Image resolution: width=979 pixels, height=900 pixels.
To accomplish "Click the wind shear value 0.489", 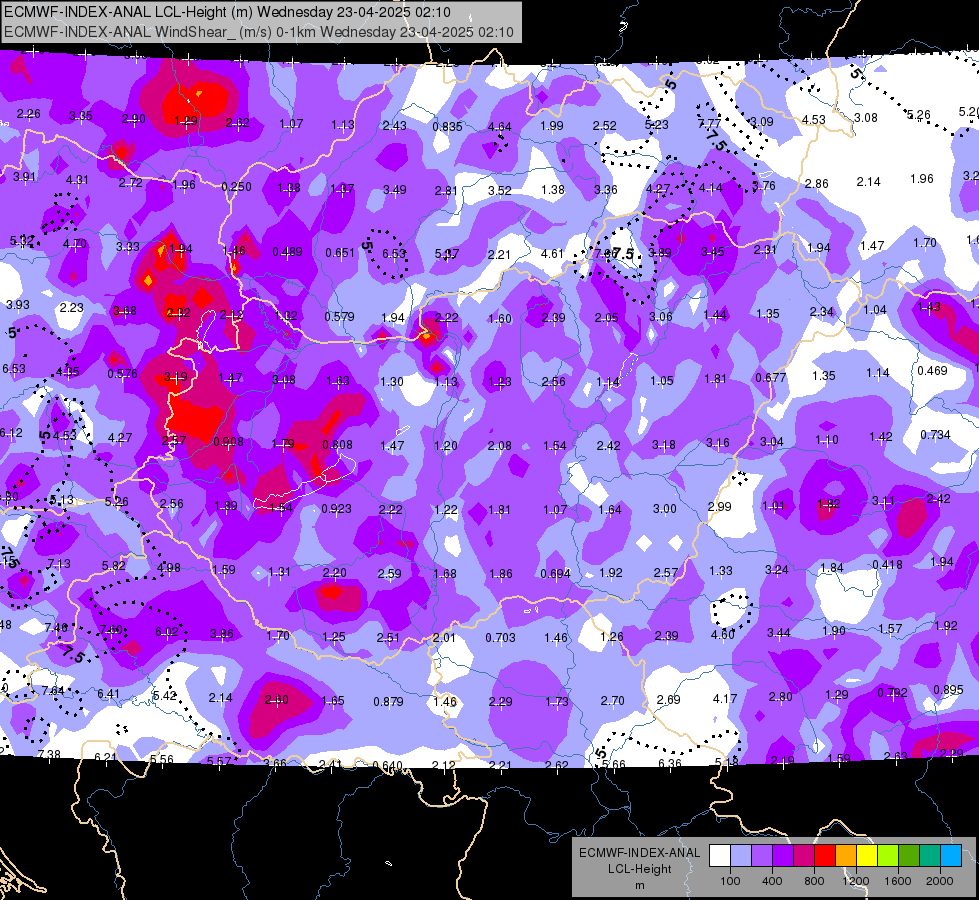I will [287, 252].
